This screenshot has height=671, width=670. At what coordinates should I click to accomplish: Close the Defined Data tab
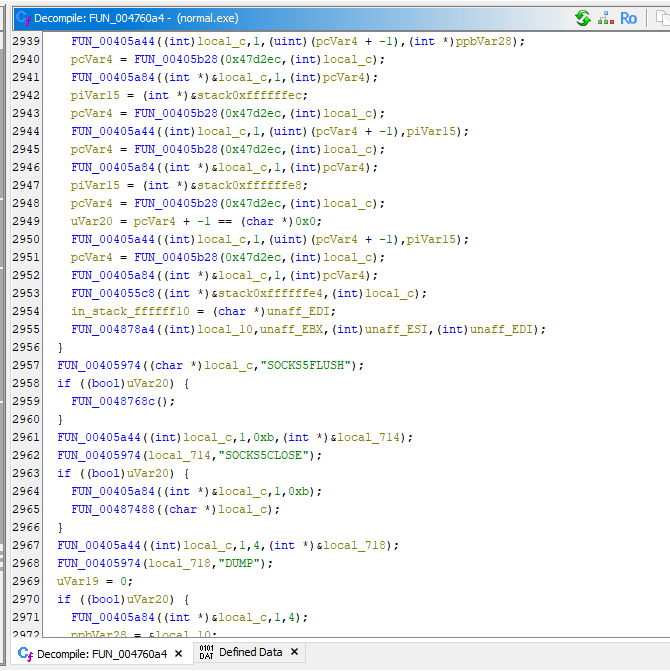pyautogui.click(x=295, y=652)
